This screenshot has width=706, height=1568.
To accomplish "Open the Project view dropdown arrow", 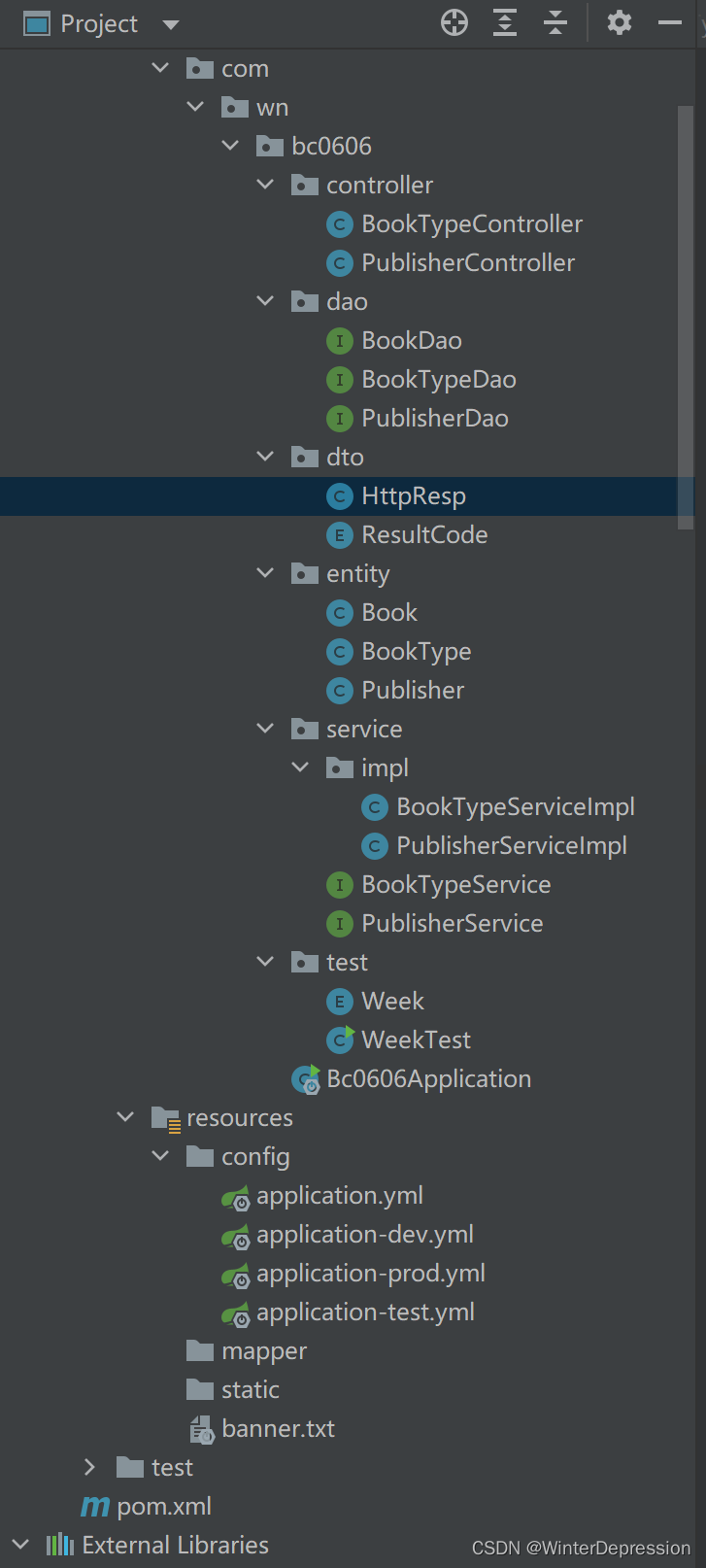I will (171, 23).
